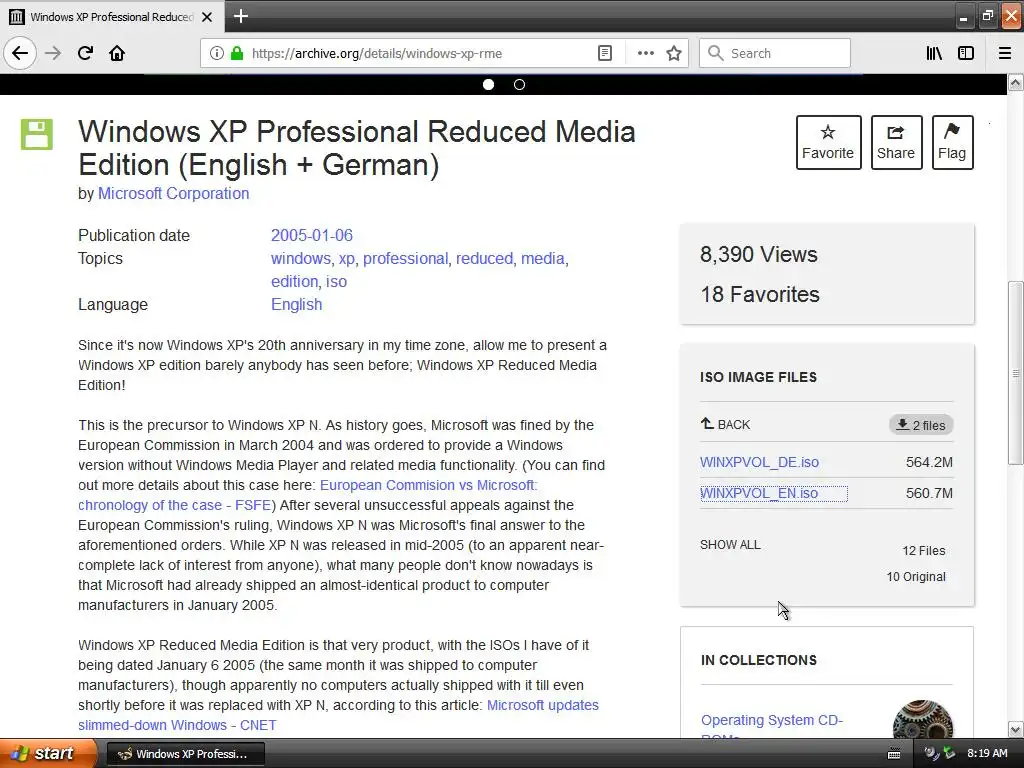Bookmark this page with the star icon
The image size is (1024, 768).
(674, 53)
